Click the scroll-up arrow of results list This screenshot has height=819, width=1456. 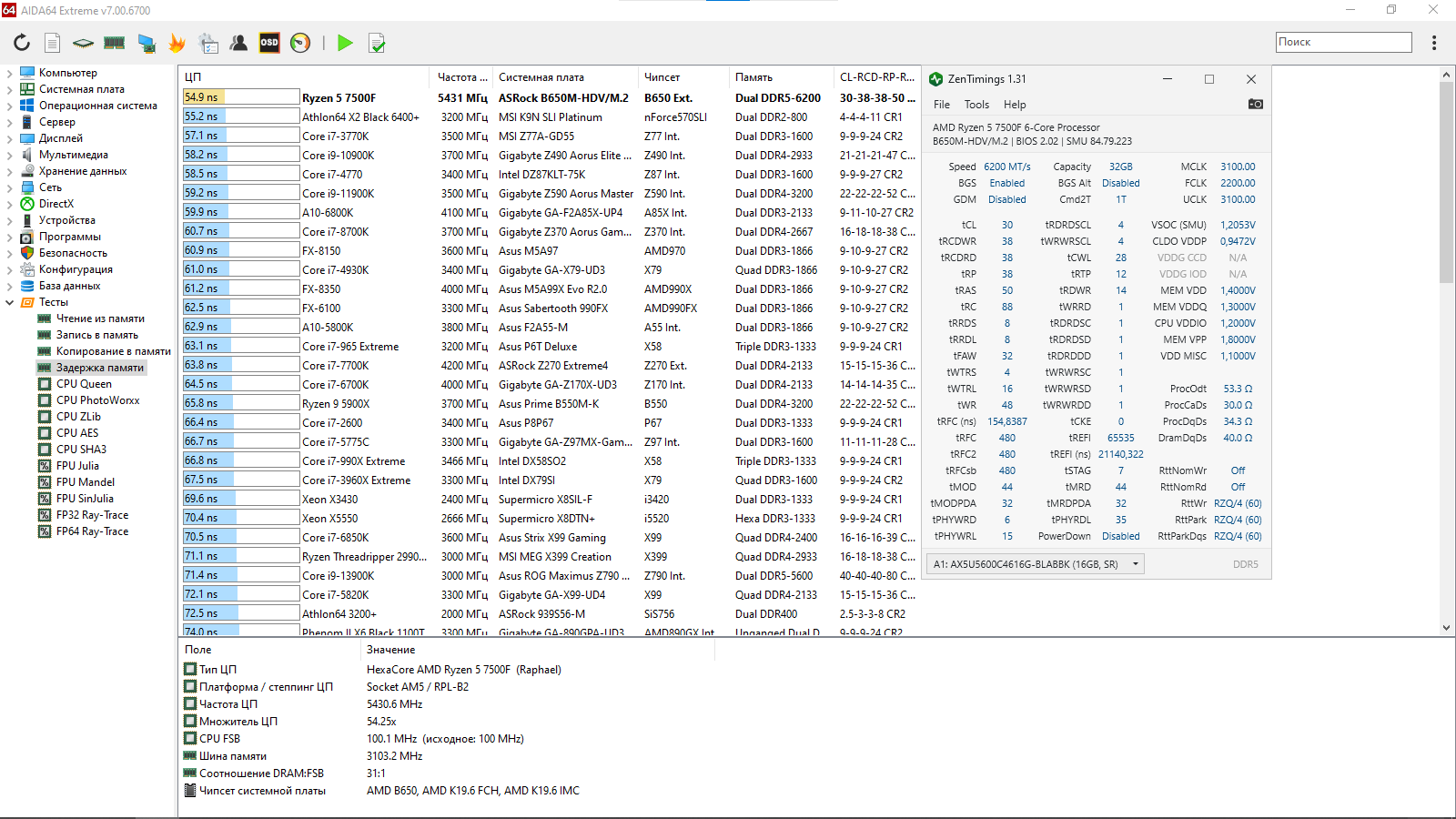point(1447,75)
